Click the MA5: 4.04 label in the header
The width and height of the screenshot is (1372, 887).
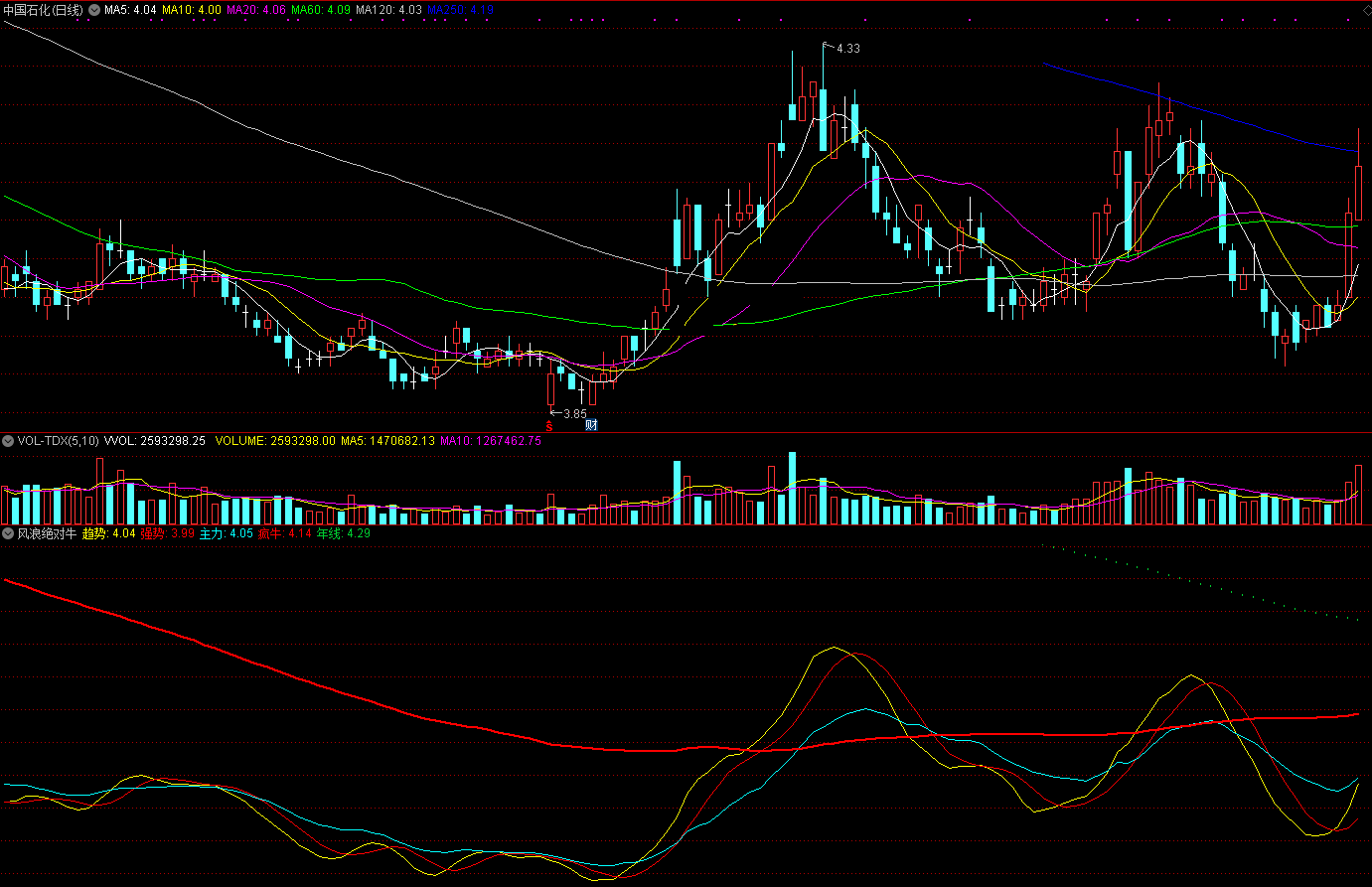[x=130, y=9]
